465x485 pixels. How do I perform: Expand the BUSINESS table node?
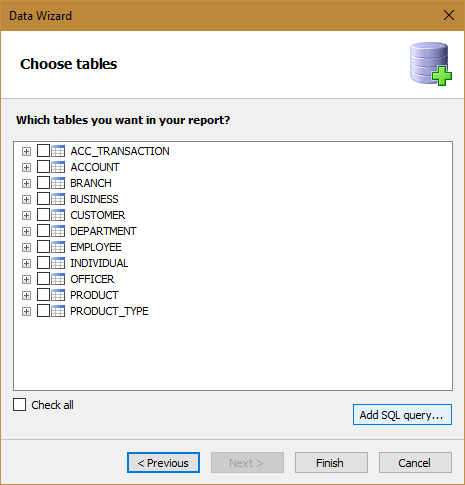[26, 199]
